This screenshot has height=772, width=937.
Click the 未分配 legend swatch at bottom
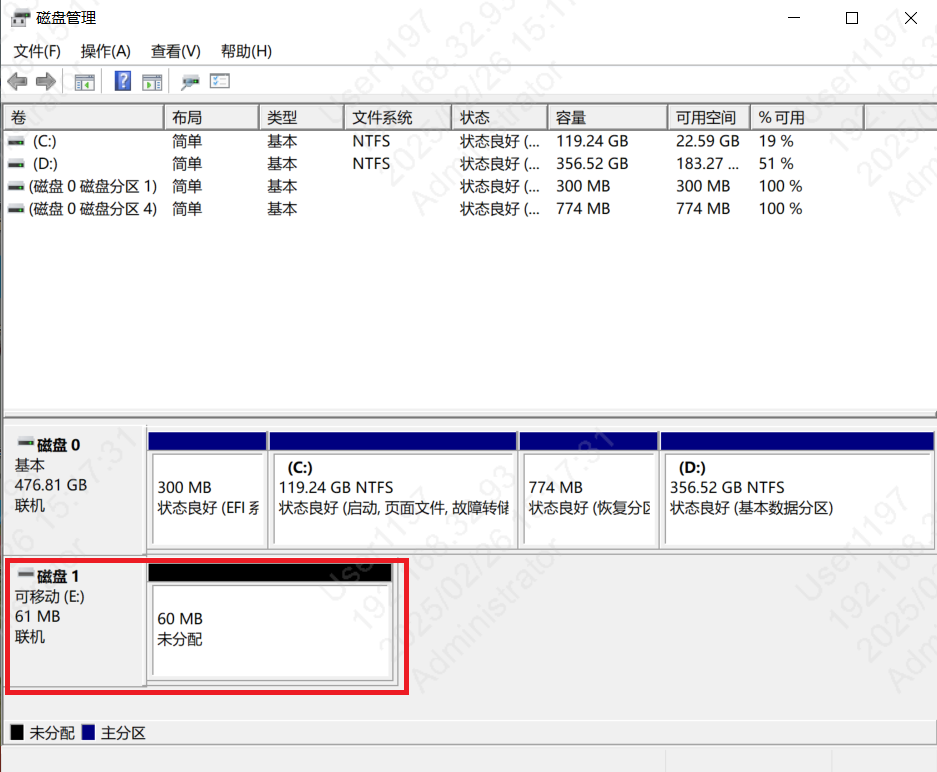(x=17, y=732)
